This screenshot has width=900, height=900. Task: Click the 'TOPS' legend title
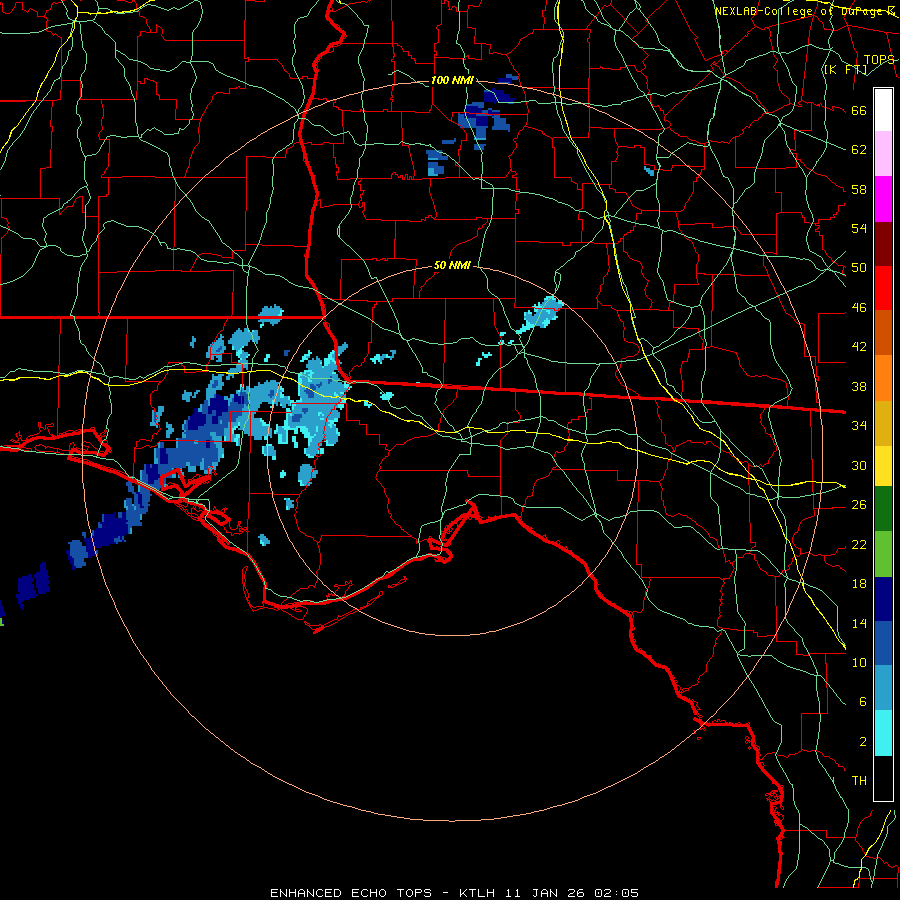pos(879,59)
